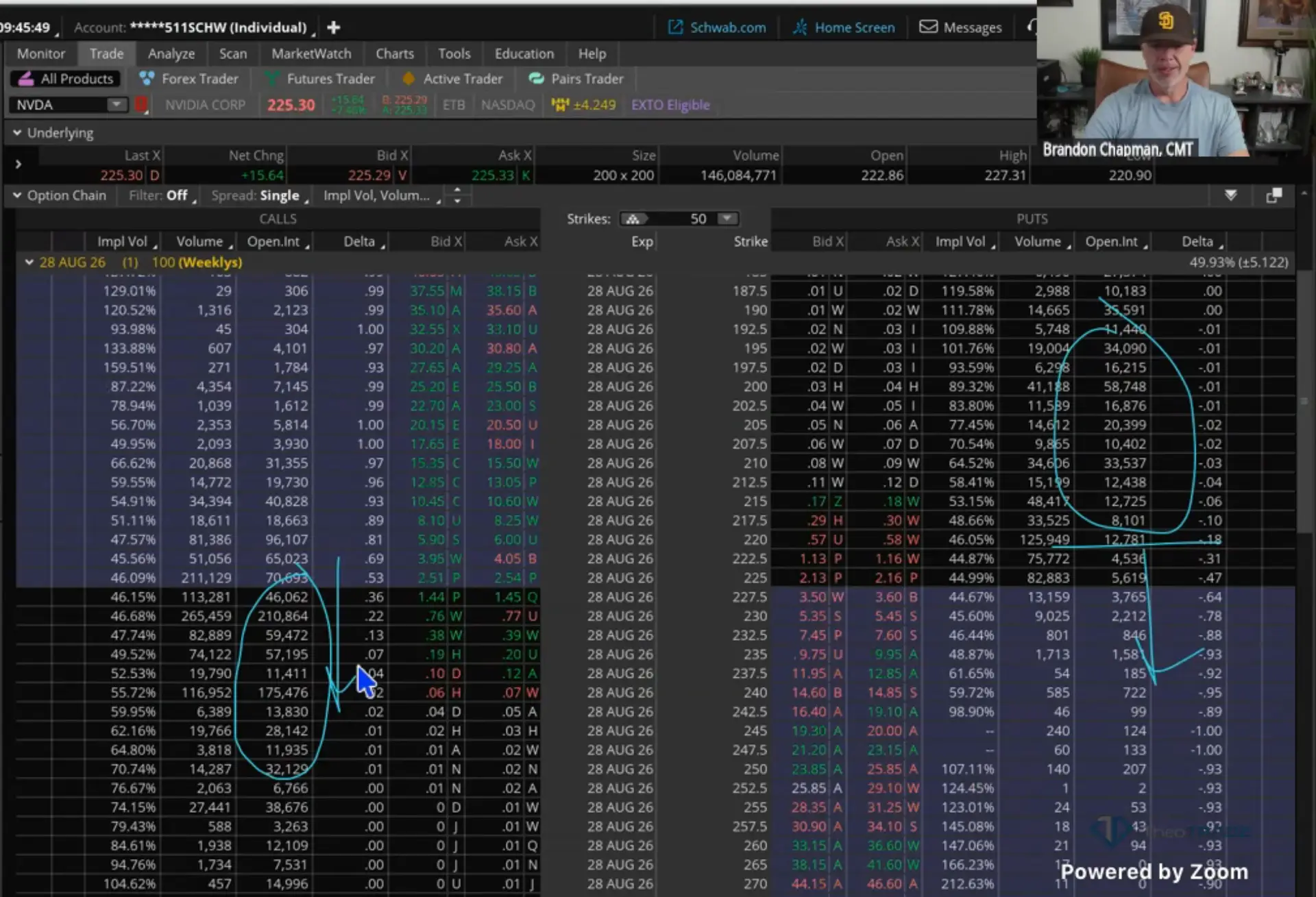Click call bid 1.44 on the 227.5 strike
The width and height of the screenshot is (1316, 897).
click(431, 597)
